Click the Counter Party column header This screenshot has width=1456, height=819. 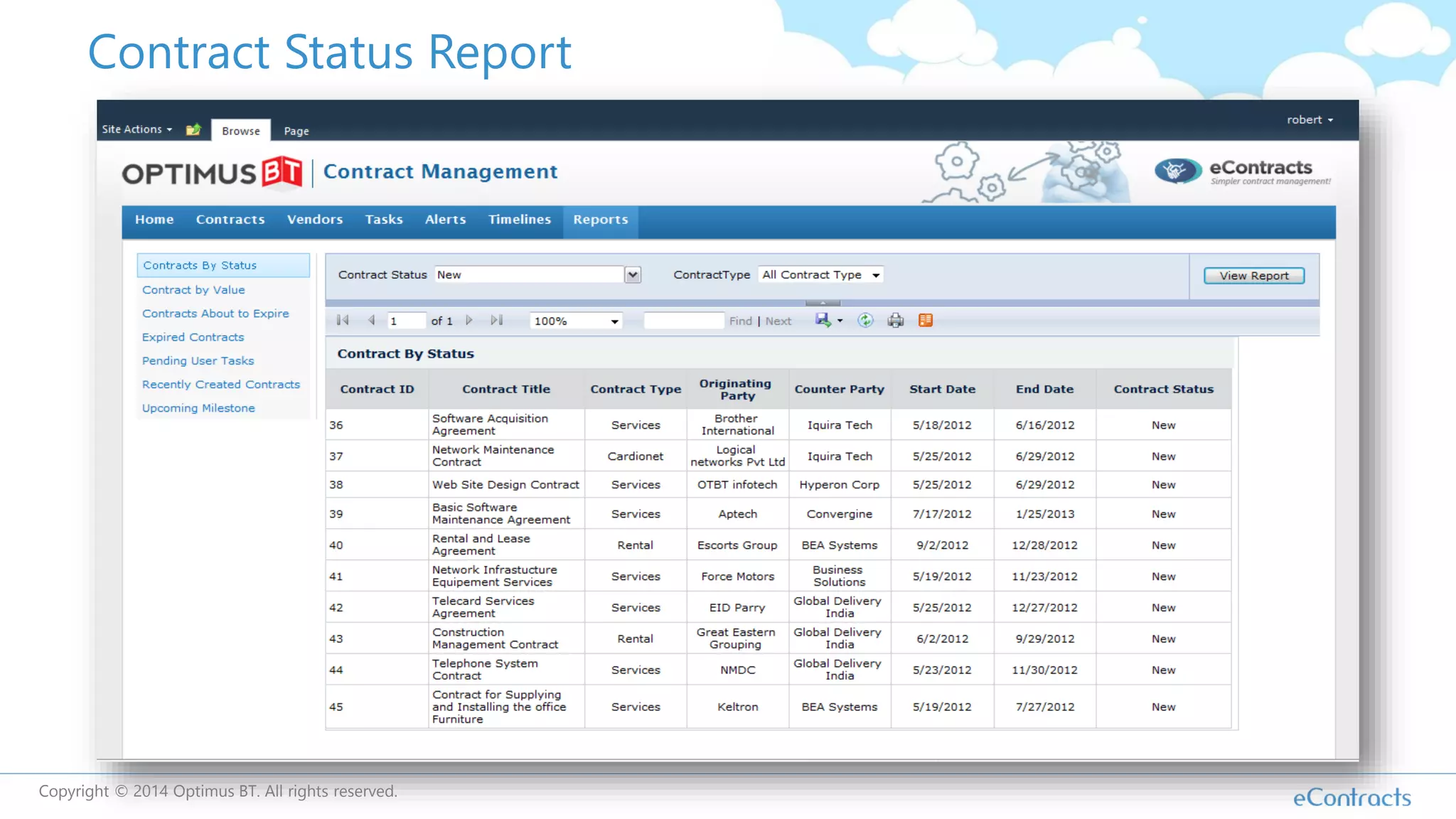pyautogui.click(x=840, y=389)
